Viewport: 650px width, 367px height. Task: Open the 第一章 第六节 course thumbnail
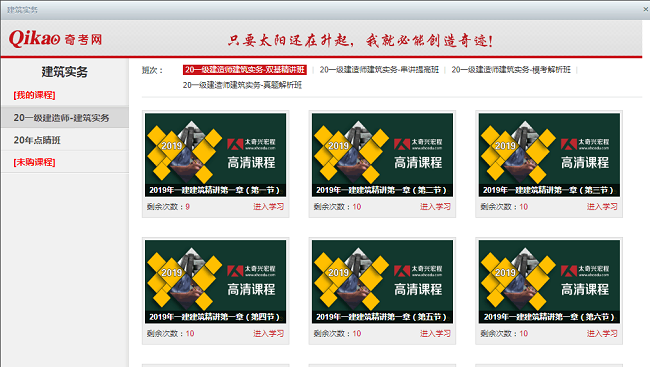pyautogui.click(x=549, y=282)
